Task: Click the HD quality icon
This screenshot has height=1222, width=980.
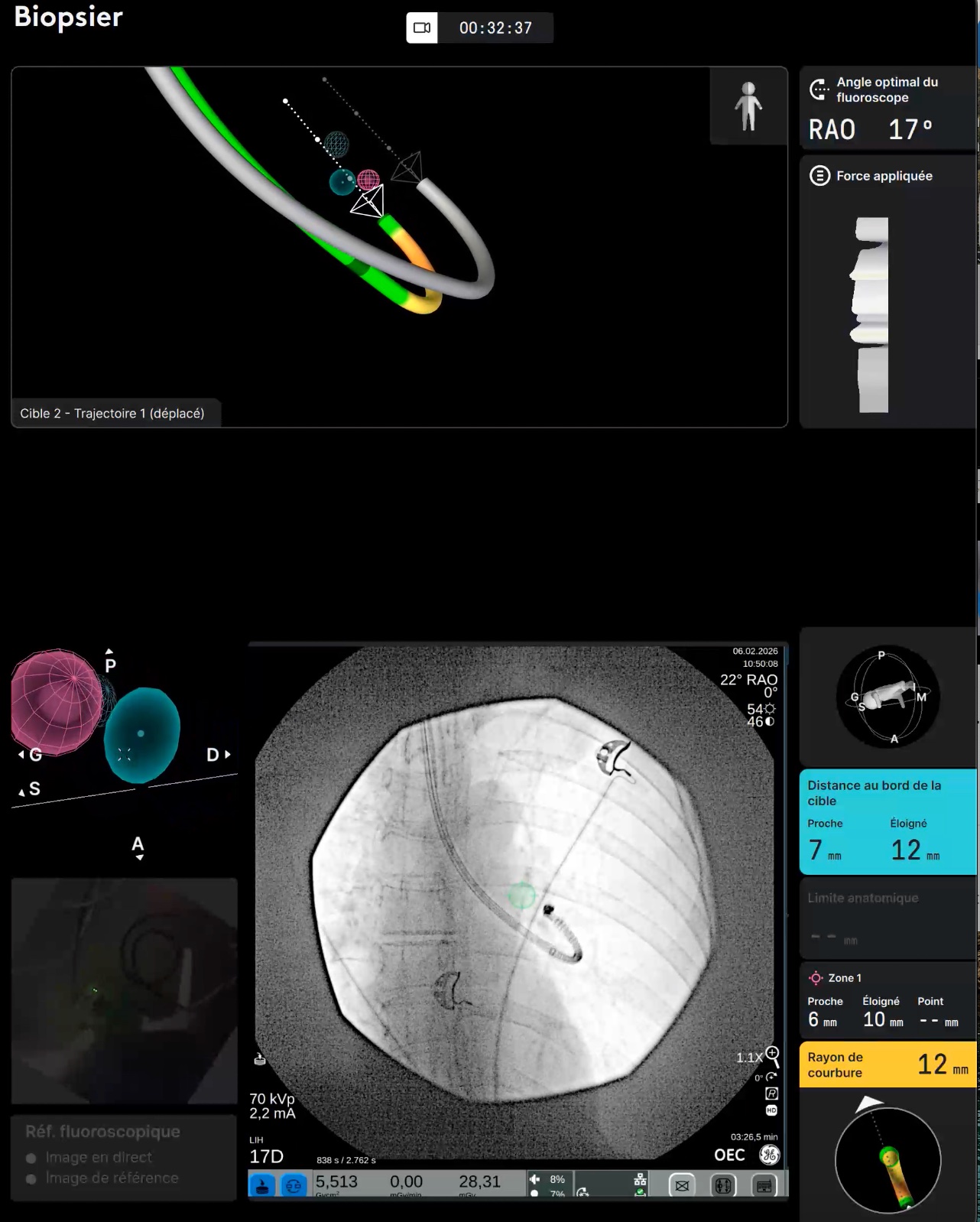Action: tap(771, 1110)
